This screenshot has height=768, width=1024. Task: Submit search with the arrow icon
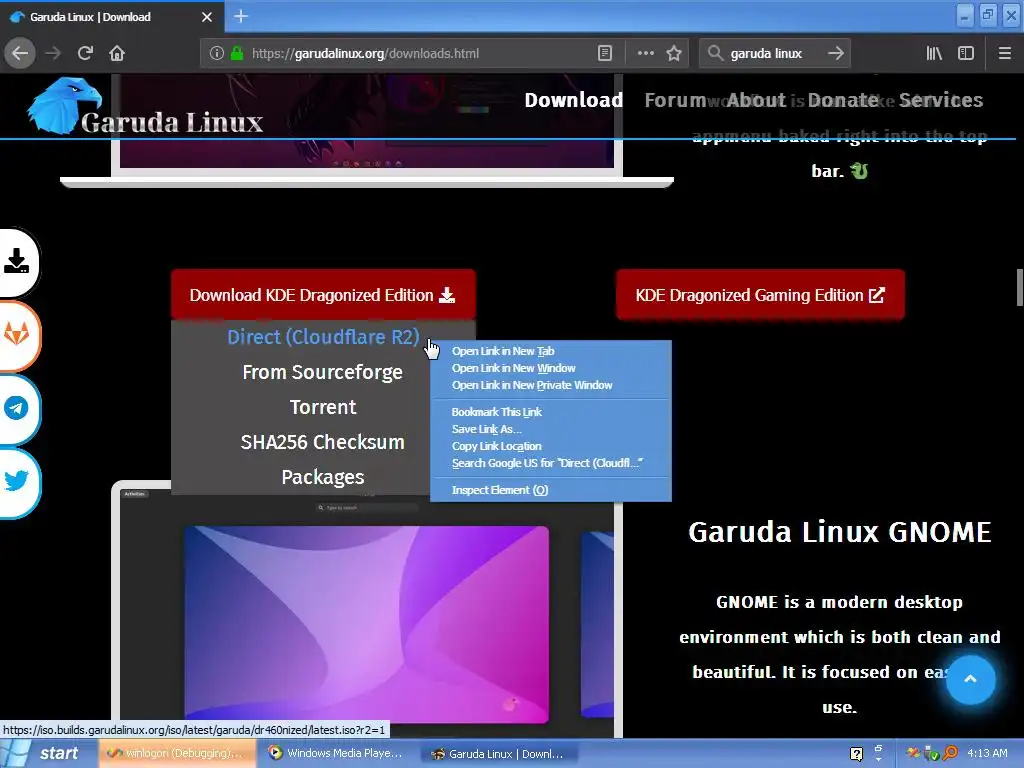(835, 54)
